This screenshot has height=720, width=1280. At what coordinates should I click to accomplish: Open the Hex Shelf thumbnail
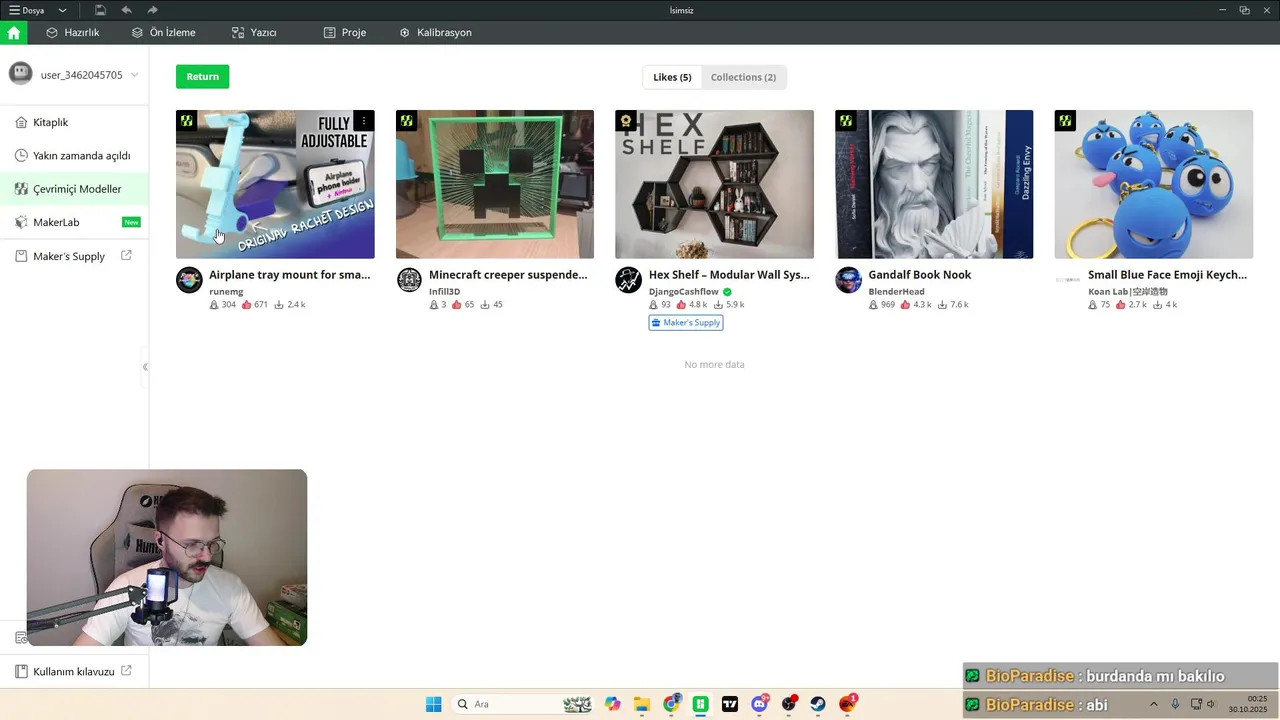pyautogui.click(x=714, y=184)
